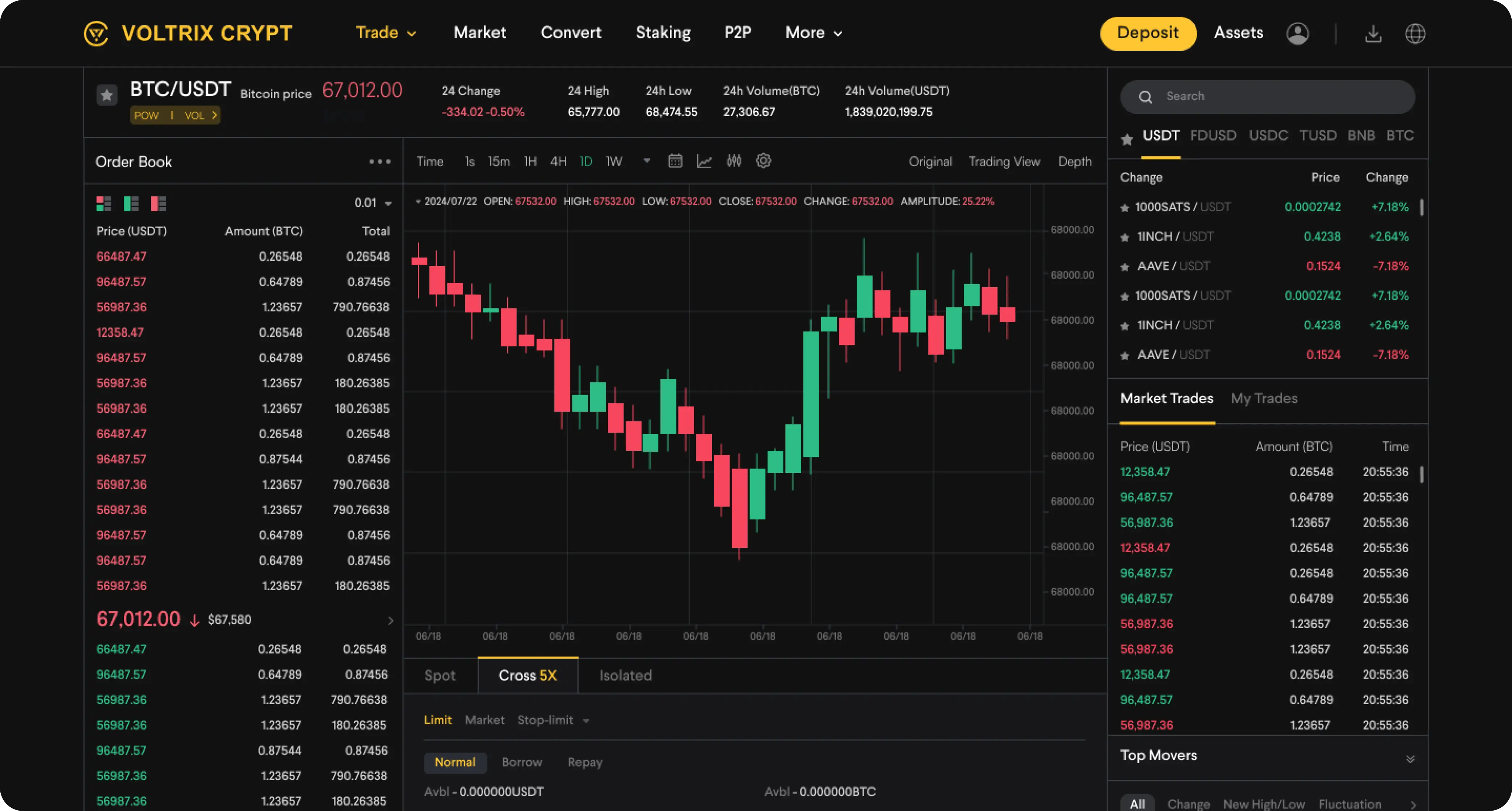Switch chart mode to Trading View
This screenshot has width=1512, height=811.
[1004, 161]
